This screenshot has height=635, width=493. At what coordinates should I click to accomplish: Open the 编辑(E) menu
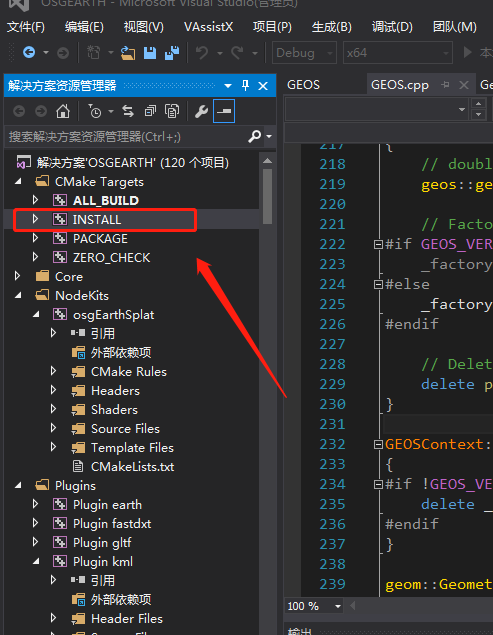84,27
